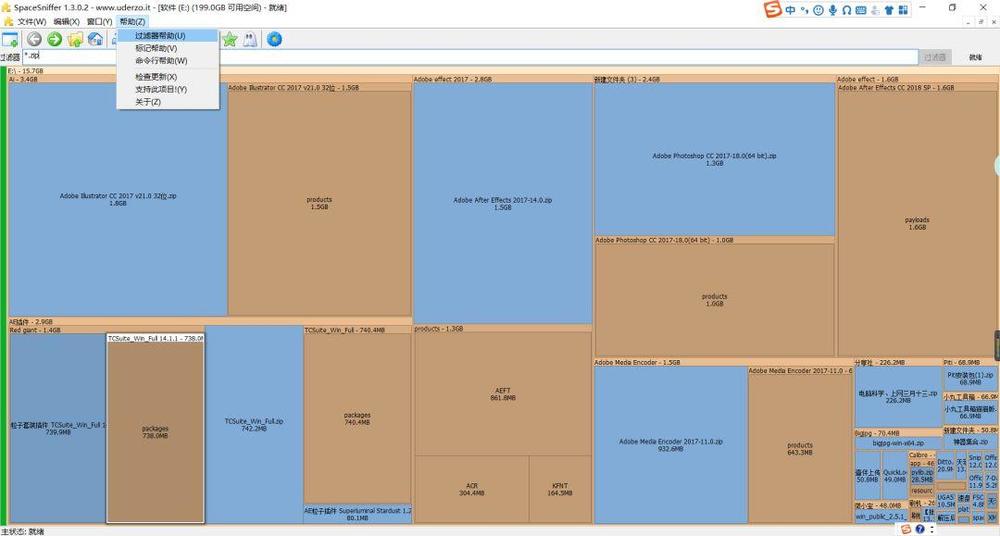Select 命令行帮助(W) menu entry
The height and width of the screenshot is (536, 1000).
click(x=168, y=61)
